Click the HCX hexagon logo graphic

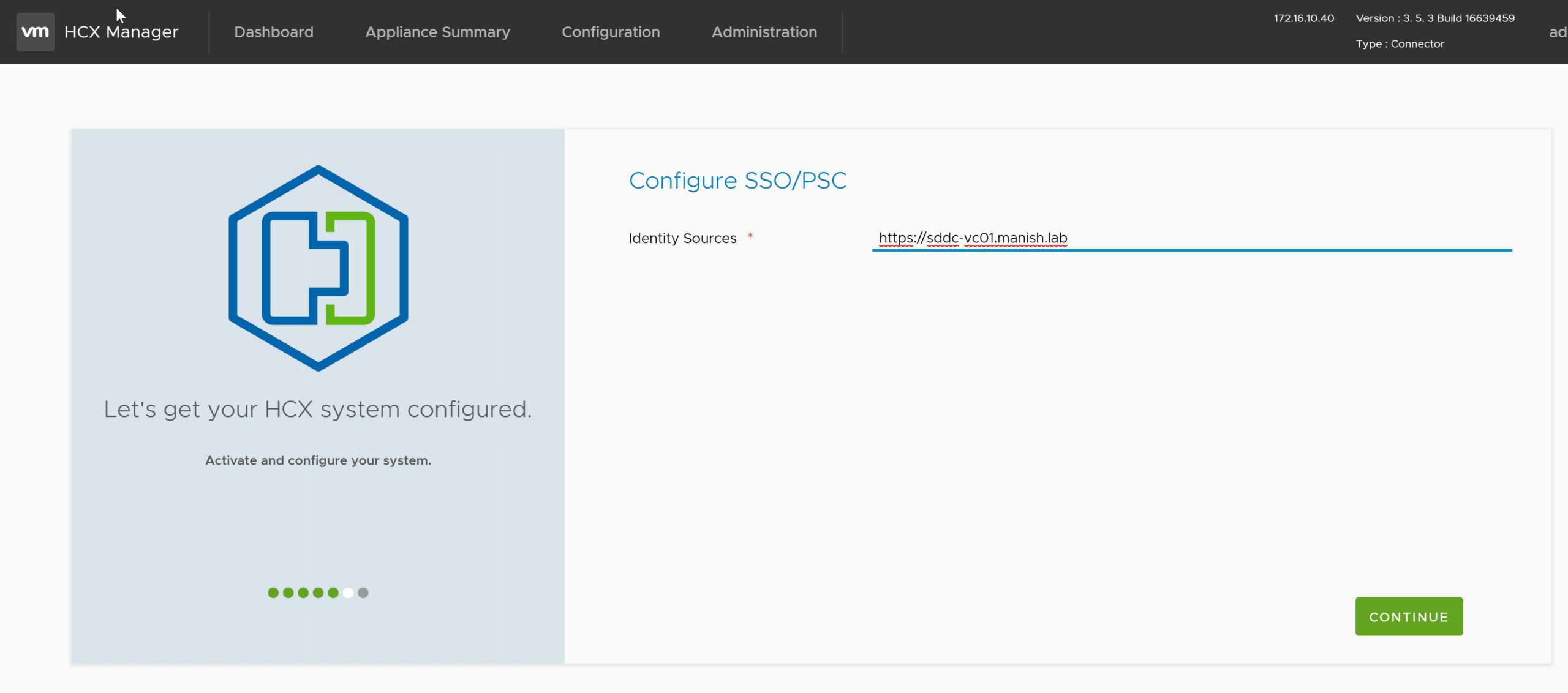pos(318,268)
